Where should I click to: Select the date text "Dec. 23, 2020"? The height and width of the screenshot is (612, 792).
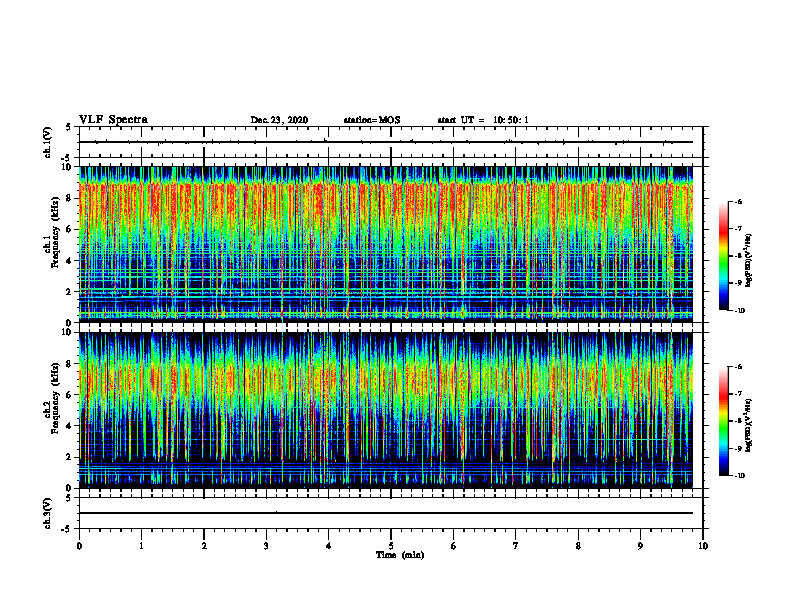point(279,120)
